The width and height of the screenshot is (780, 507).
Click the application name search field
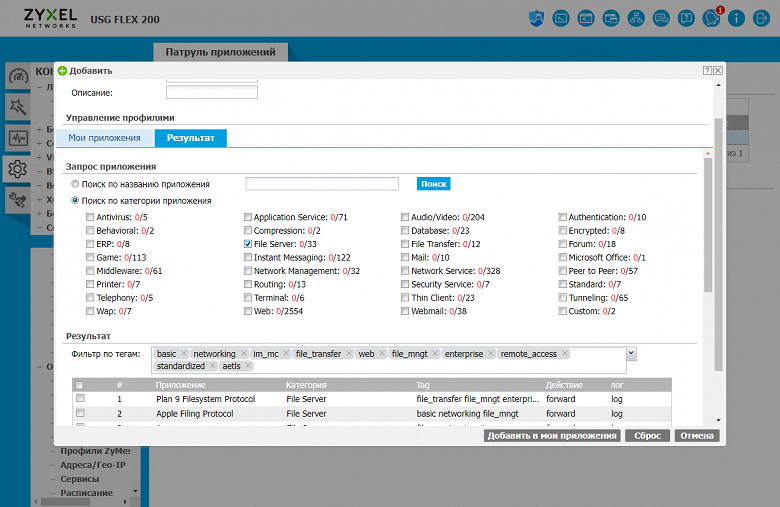[x=322, y=184]
